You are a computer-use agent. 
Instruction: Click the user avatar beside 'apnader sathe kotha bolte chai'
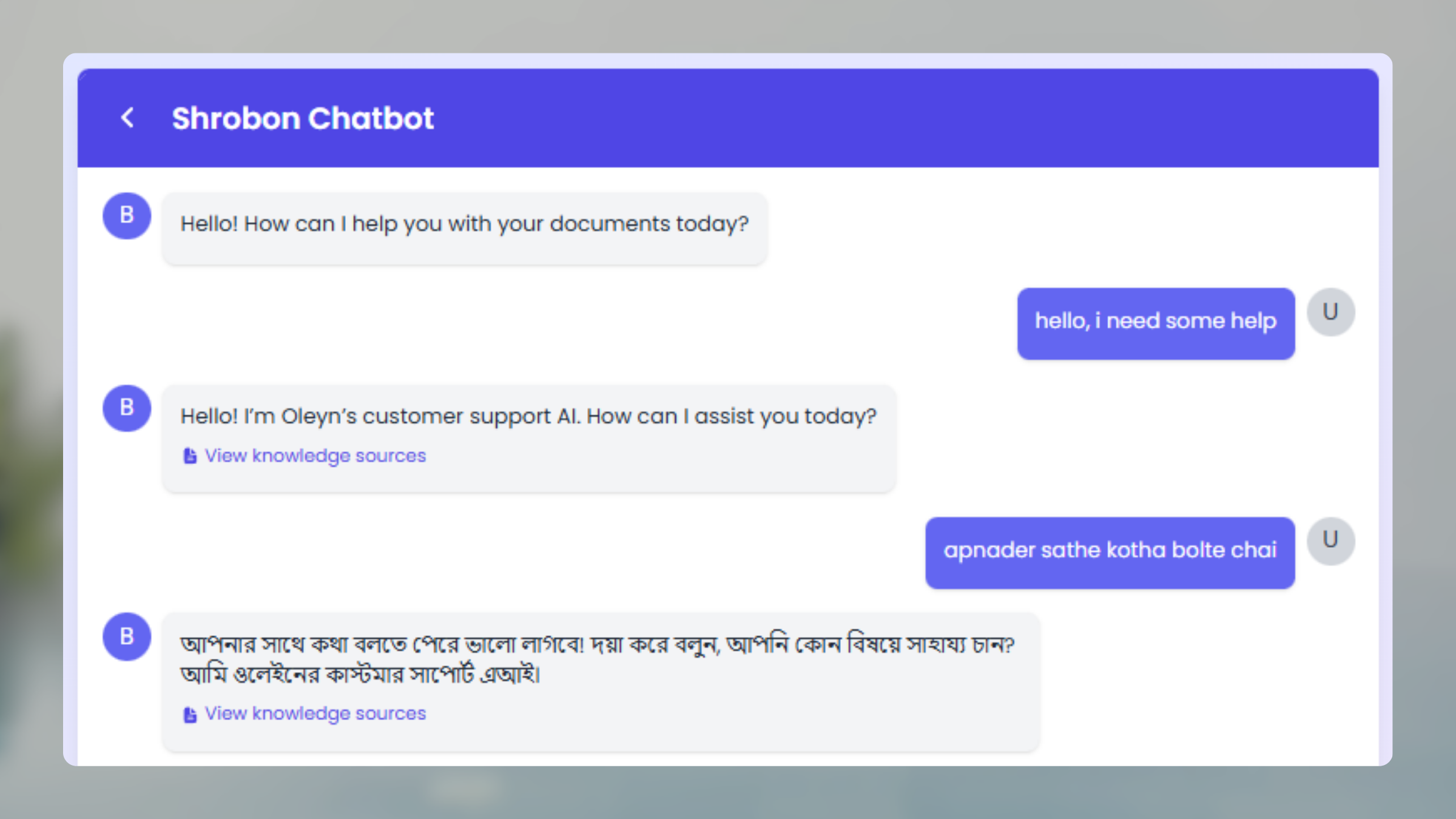(1330, 541)
